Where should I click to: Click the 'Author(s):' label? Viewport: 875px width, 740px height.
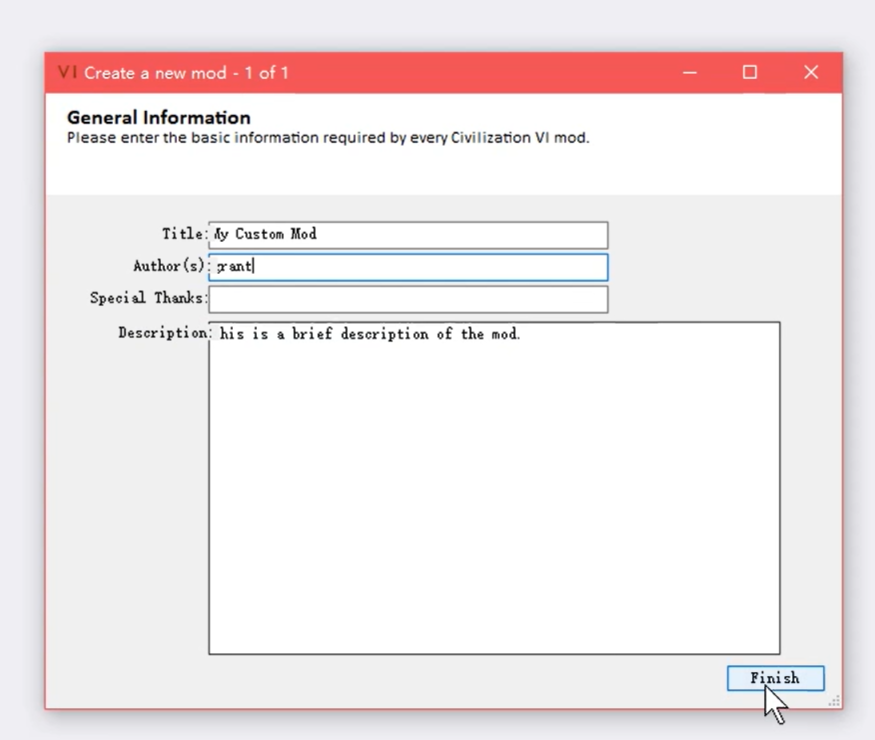170,266
